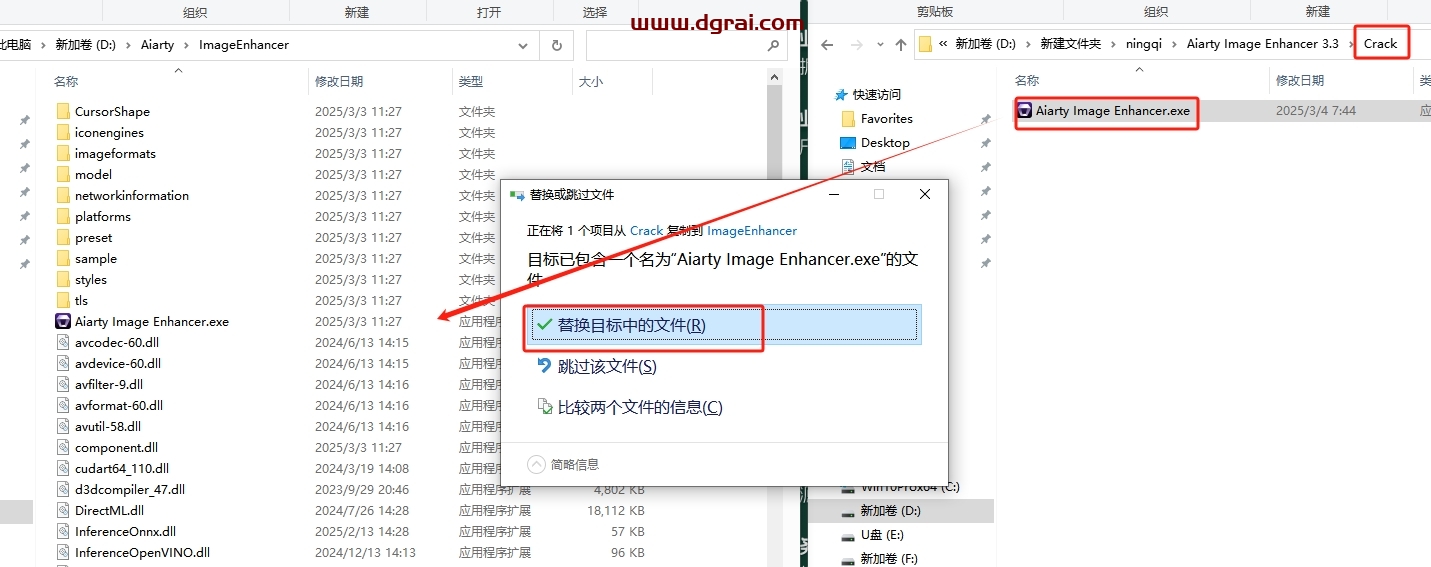Select InferenceOpenVINO.dll file name

coord(142,553)
